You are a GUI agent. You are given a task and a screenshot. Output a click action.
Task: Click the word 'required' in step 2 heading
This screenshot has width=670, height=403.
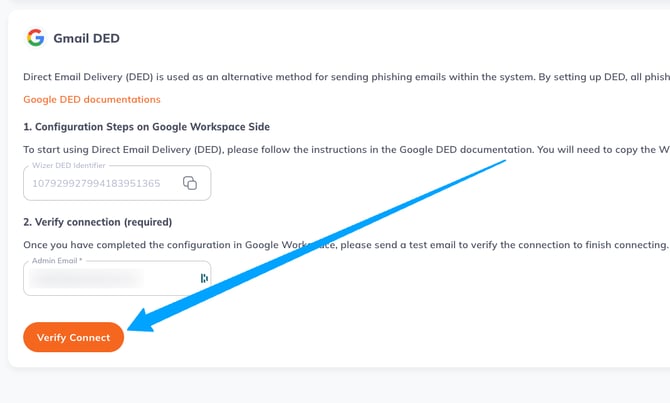click(x=146, y=221)
